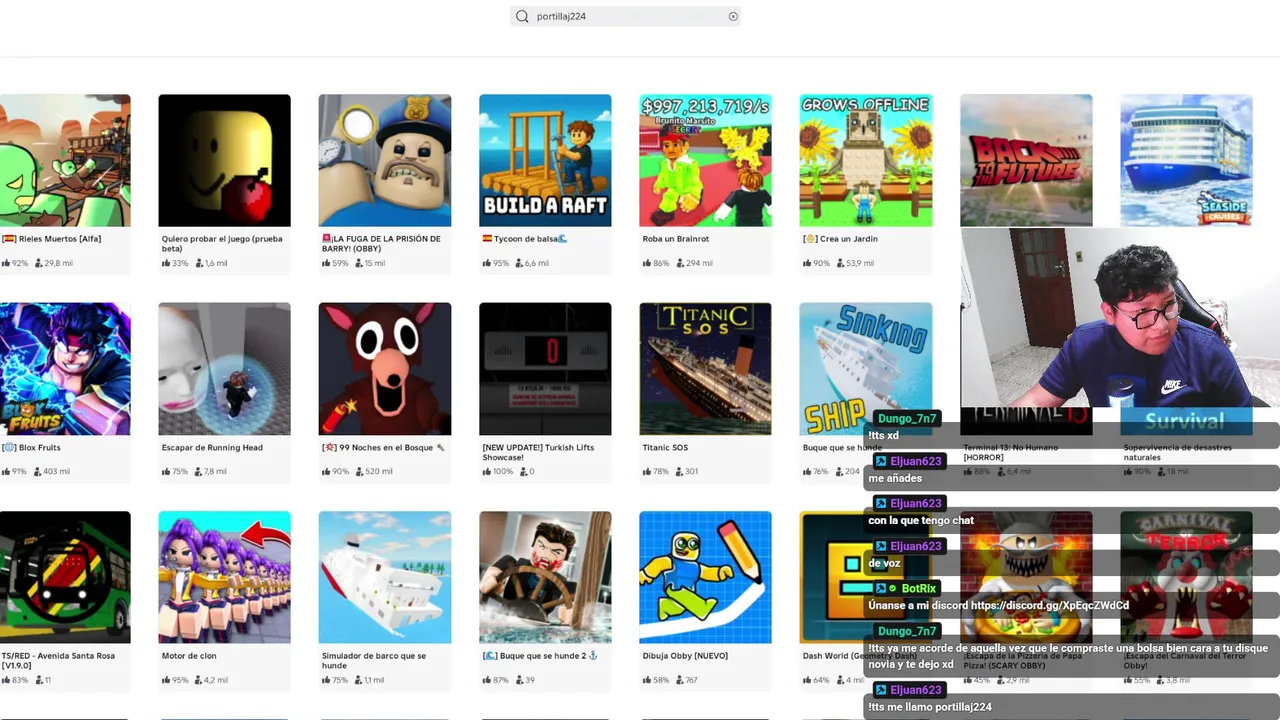The height and width of the screenshot is (720, 1280).
Task: Click Simulador de barco que se hunde title
Action: click(x=374, y=660)
